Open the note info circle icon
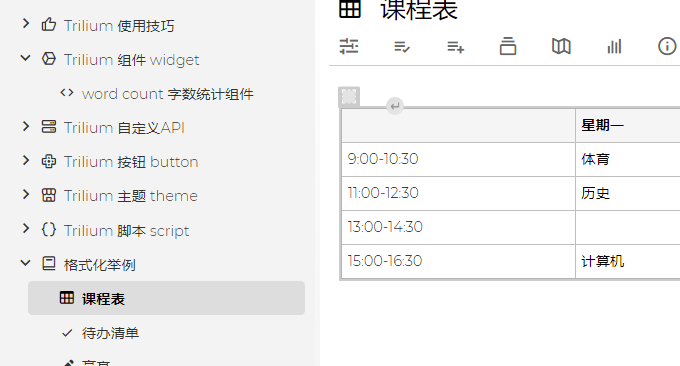 667,46
